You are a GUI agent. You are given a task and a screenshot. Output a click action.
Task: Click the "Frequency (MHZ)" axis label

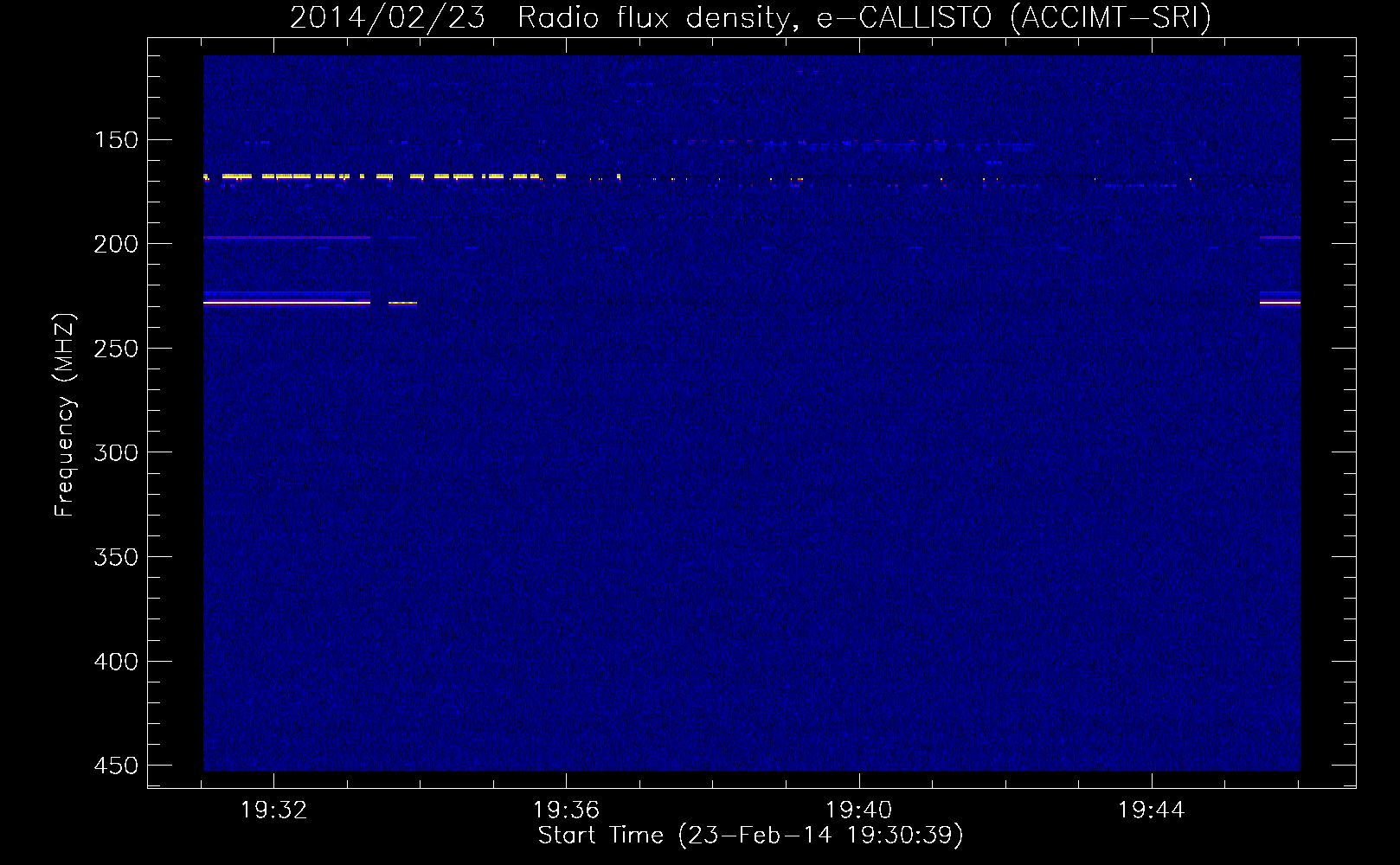(65, 415)
